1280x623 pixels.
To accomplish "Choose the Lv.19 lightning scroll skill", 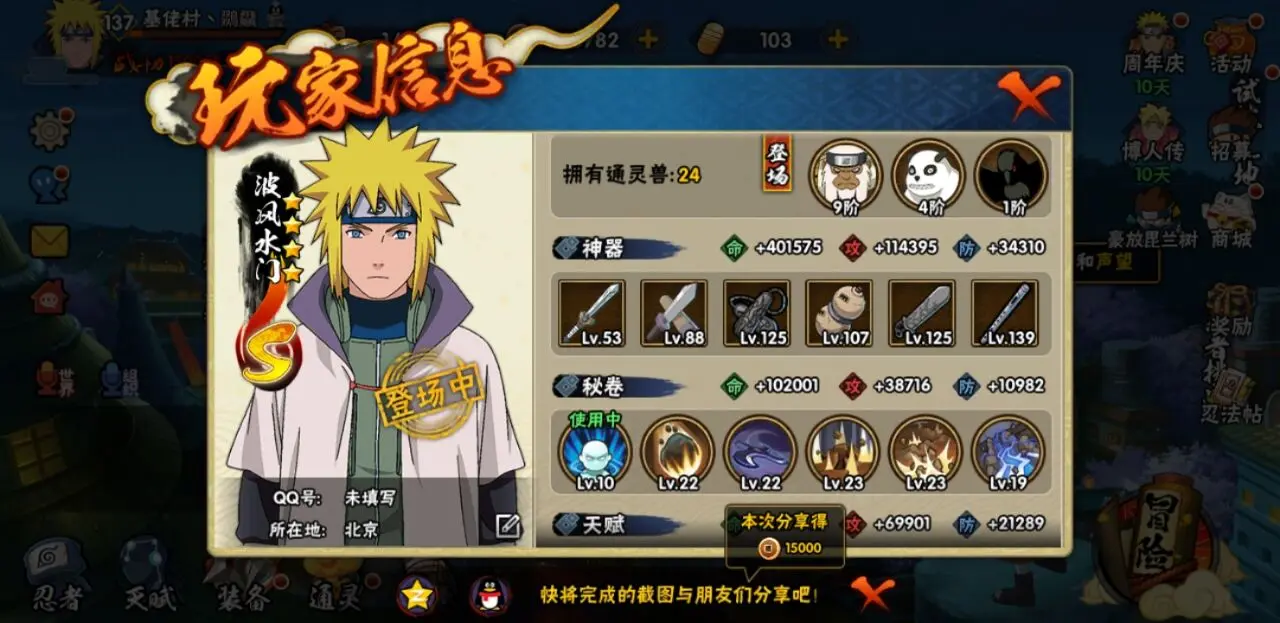I will [1008, 453].
